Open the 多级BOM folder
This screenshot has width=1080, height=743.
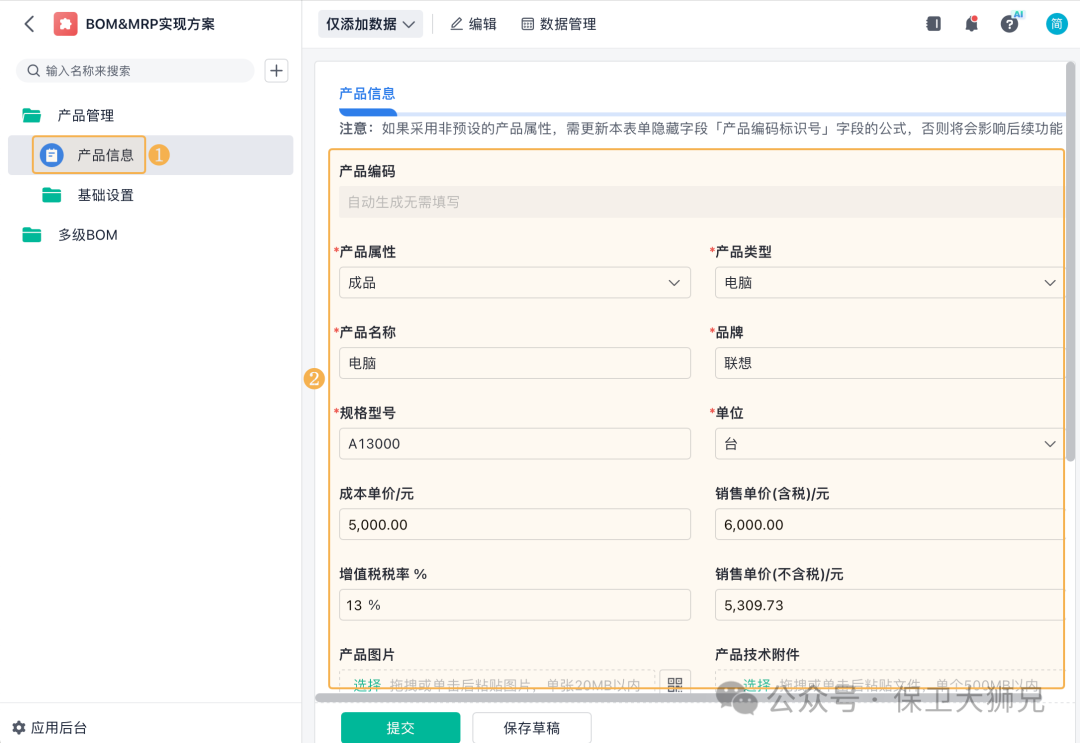(x=87, y=235)
